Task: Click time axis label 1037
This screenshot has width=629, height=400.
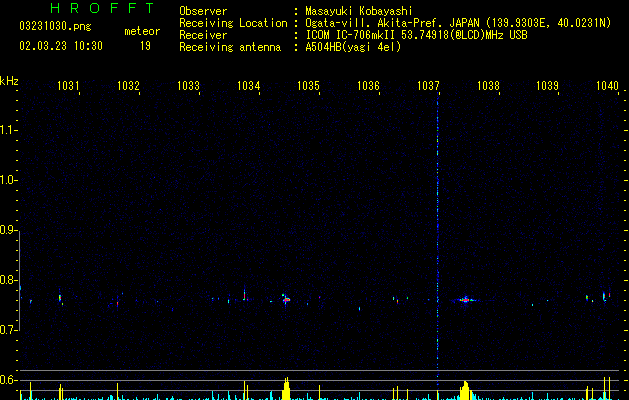Action: [428, 85]
